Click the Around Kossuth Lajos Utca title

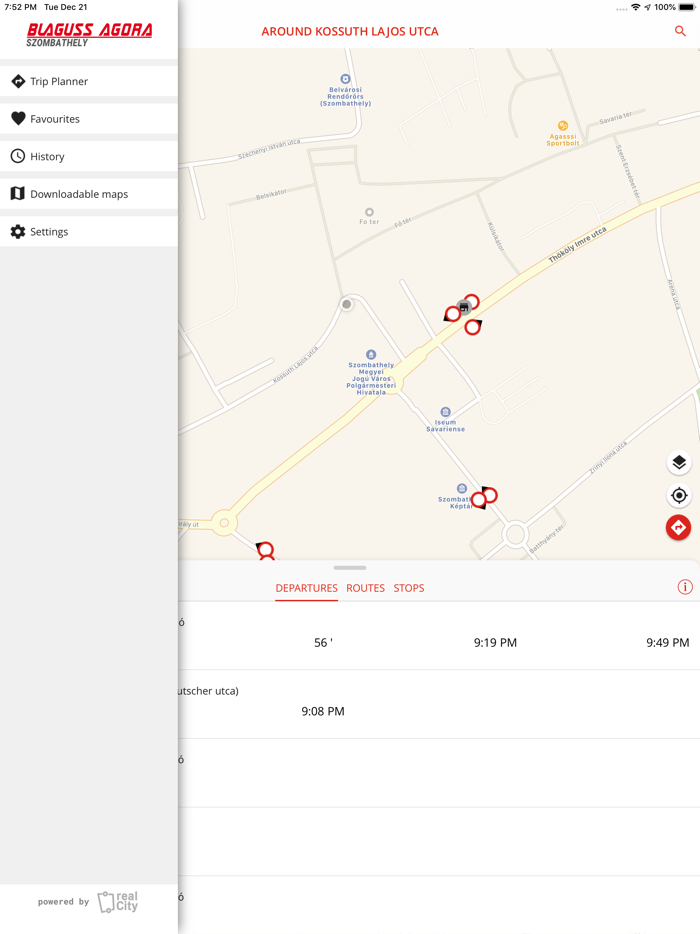pyautogui.click(x=350, y=32)
